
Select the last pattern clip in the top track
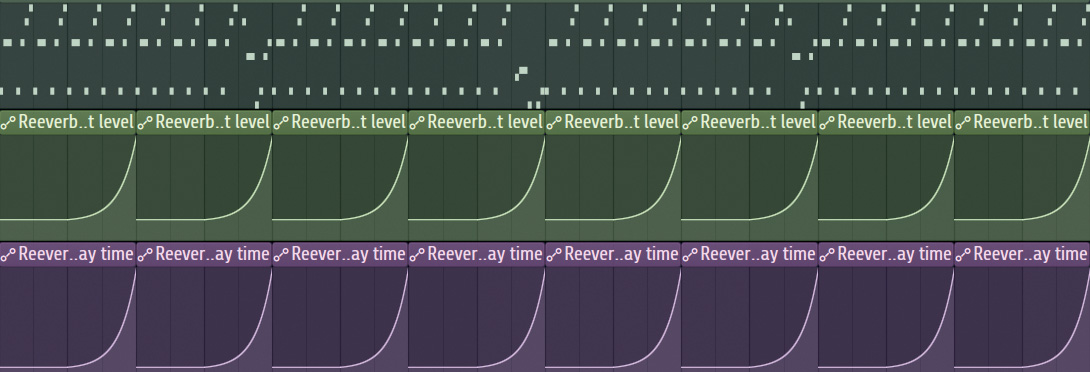click(x=1022, y=56)
